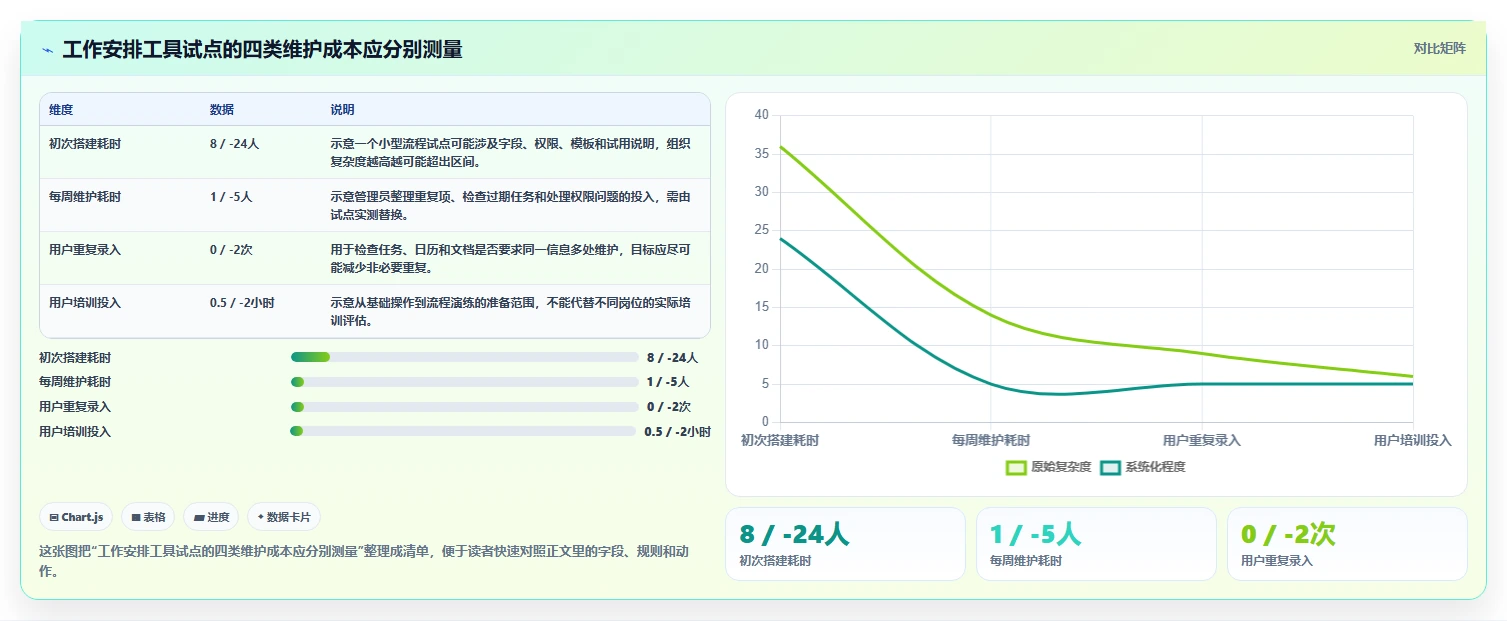This screenshot has width=1507, height=621.
Task: Click the light green 原始复杂度 line start point
Action: pos(780,146)
